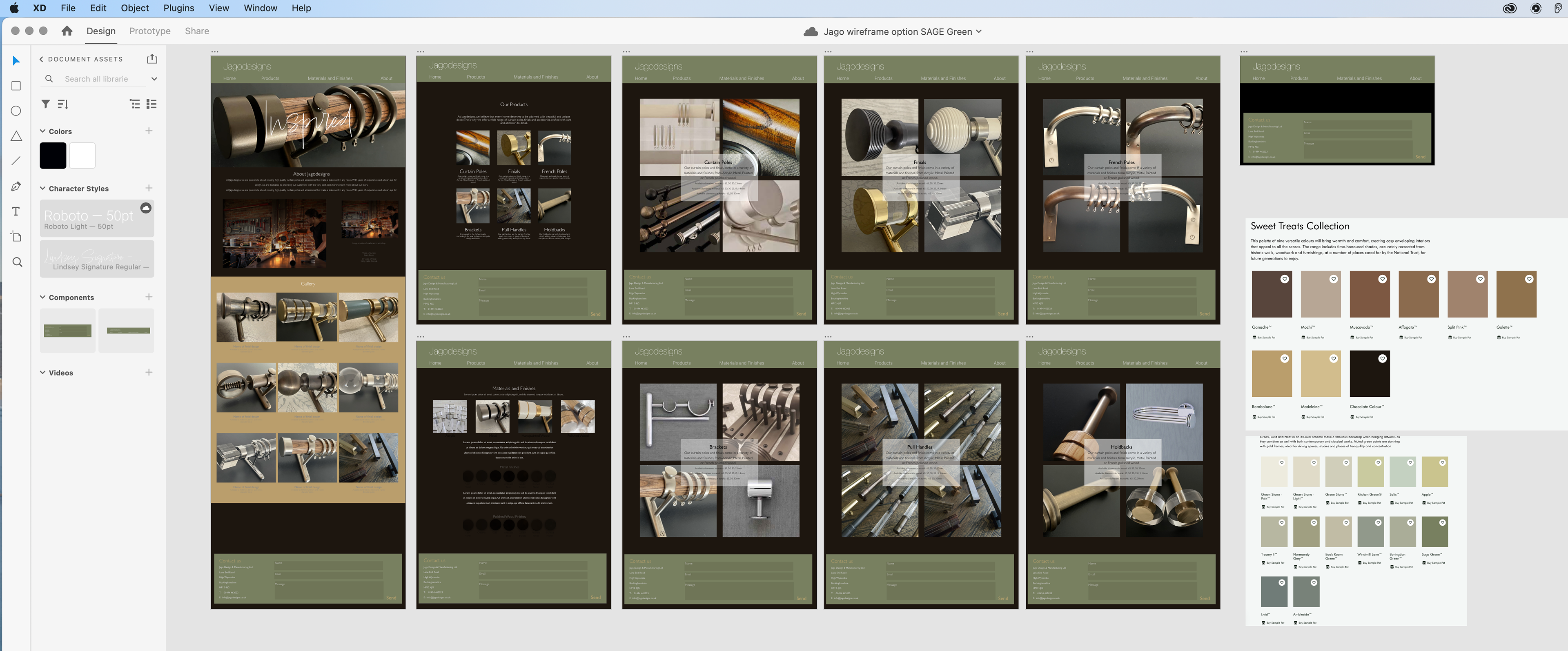Add a character style with plus icon

[x=149, y=188]
